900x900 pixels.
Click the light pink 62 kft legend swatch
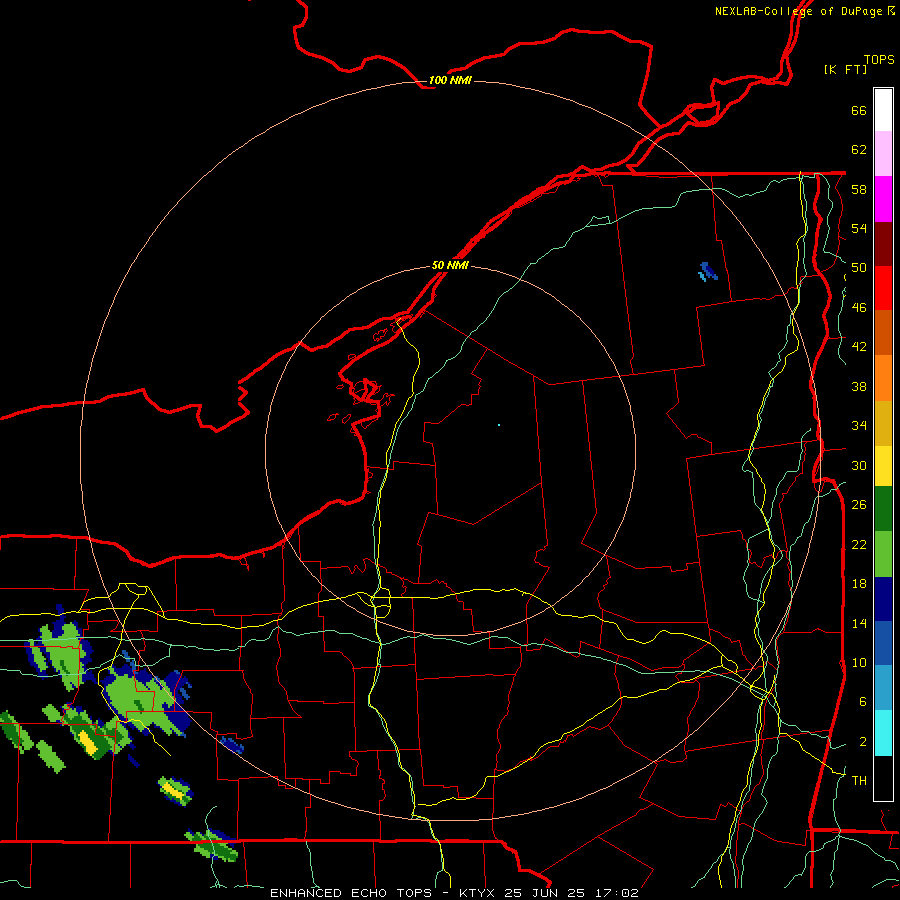coord(883,154)
